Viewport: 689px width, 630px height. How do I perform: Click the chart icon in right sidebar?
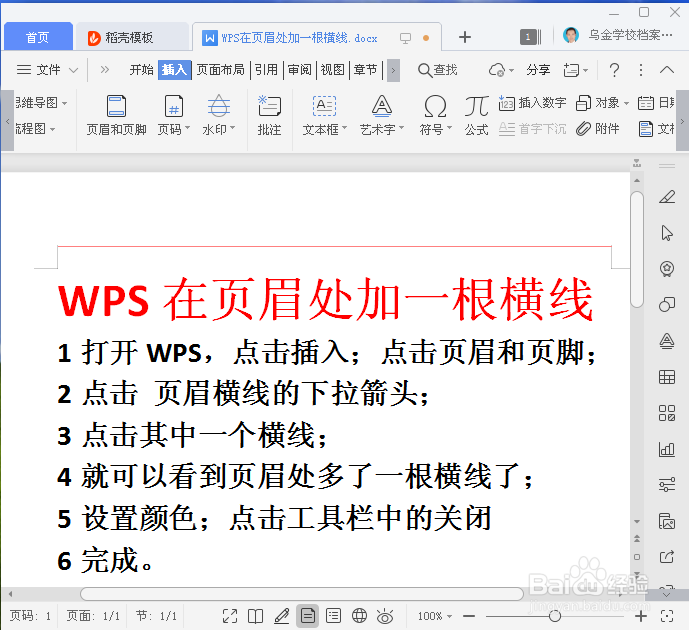667,449
